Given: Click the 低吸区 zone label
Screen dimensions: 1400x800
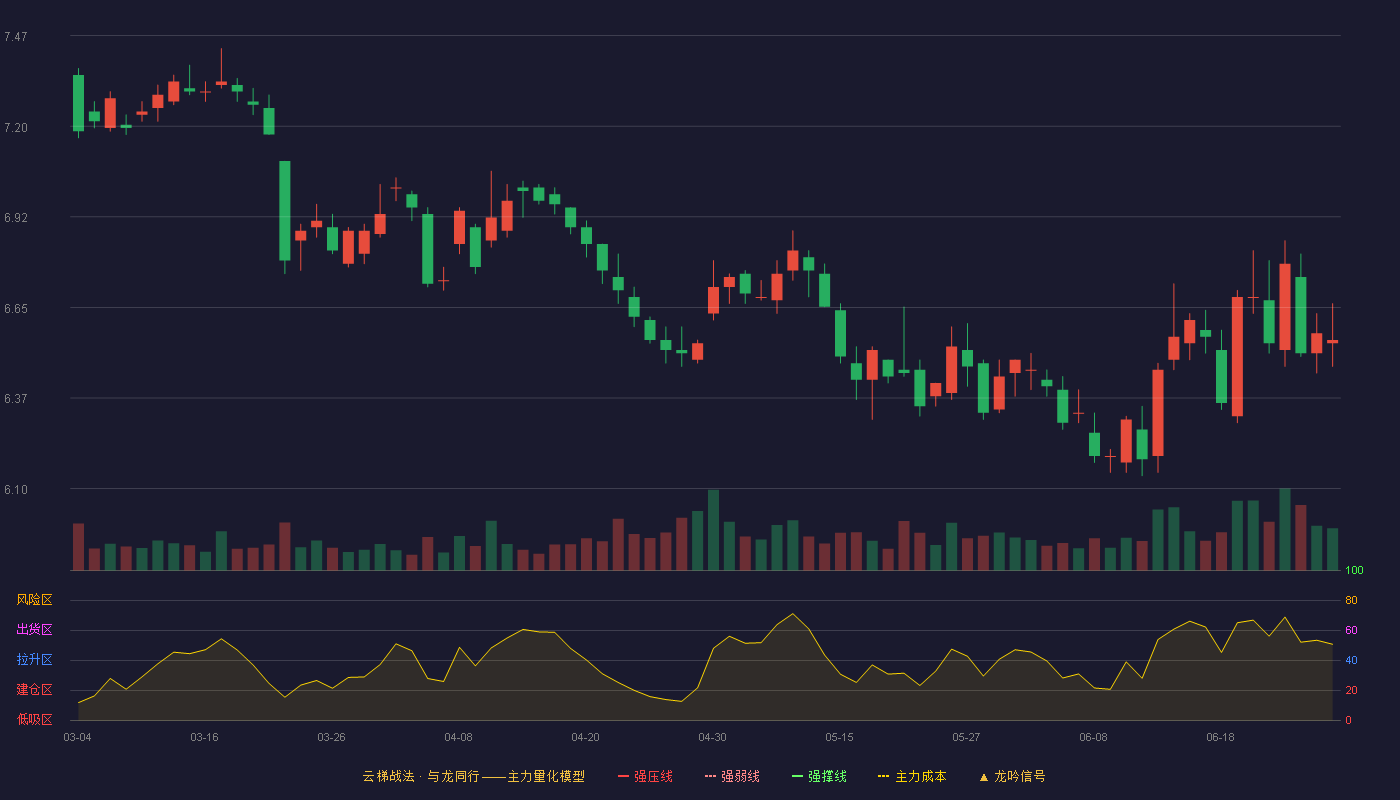Looking at the screenshot, I should pyautogui.click(x=34, y=719).
